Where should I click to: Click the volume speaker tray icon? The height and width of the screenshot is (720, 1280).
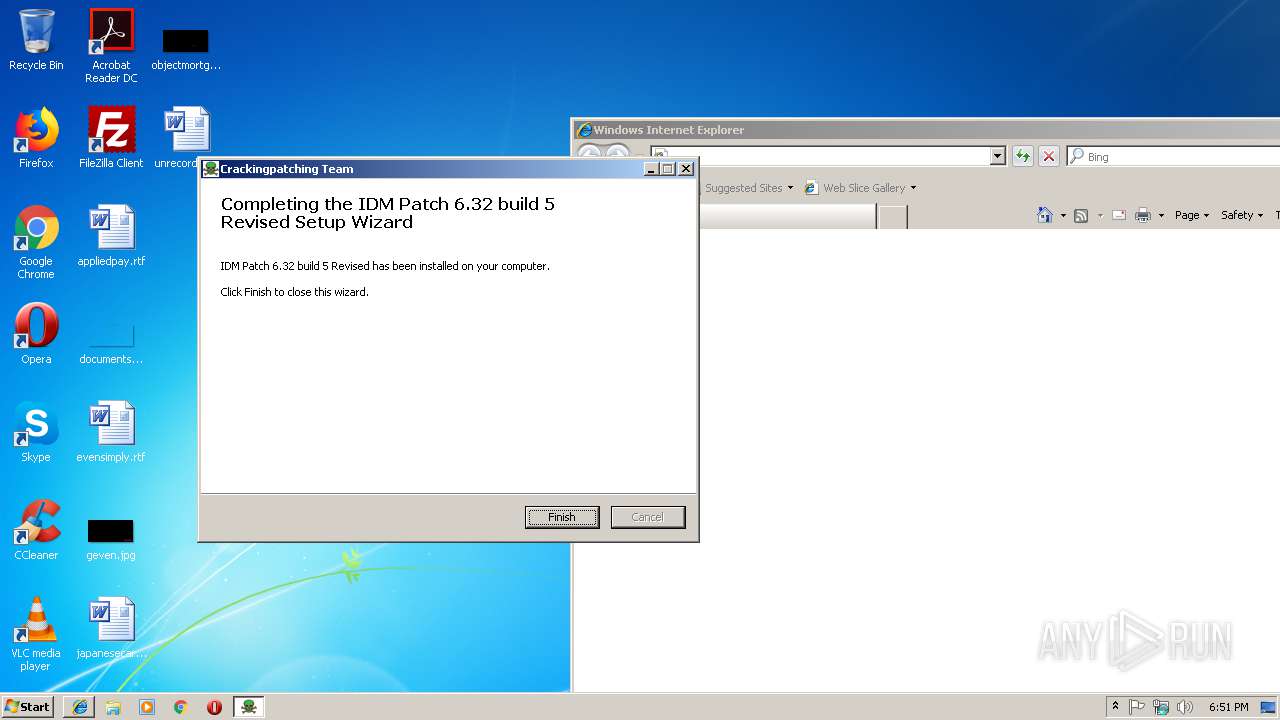coord(1185,707)
